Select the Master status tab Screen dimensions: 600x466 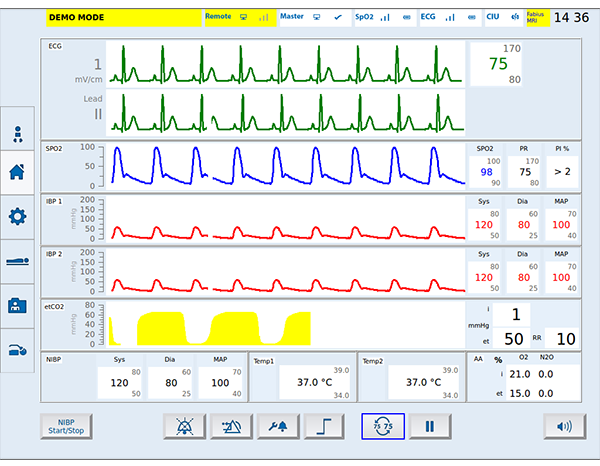[312, 17]
